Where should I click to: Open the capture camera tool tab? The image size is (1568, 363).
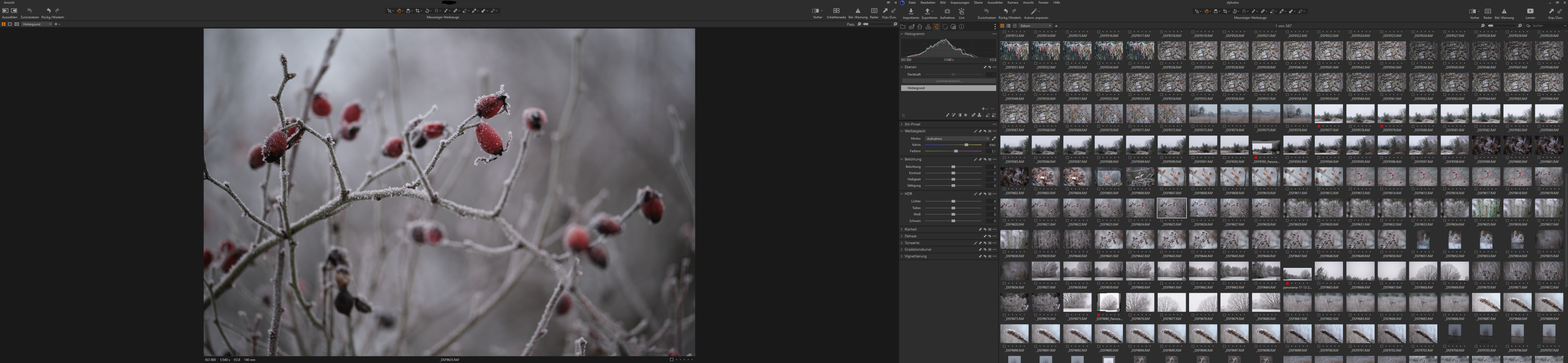click(x=912, y=27)
